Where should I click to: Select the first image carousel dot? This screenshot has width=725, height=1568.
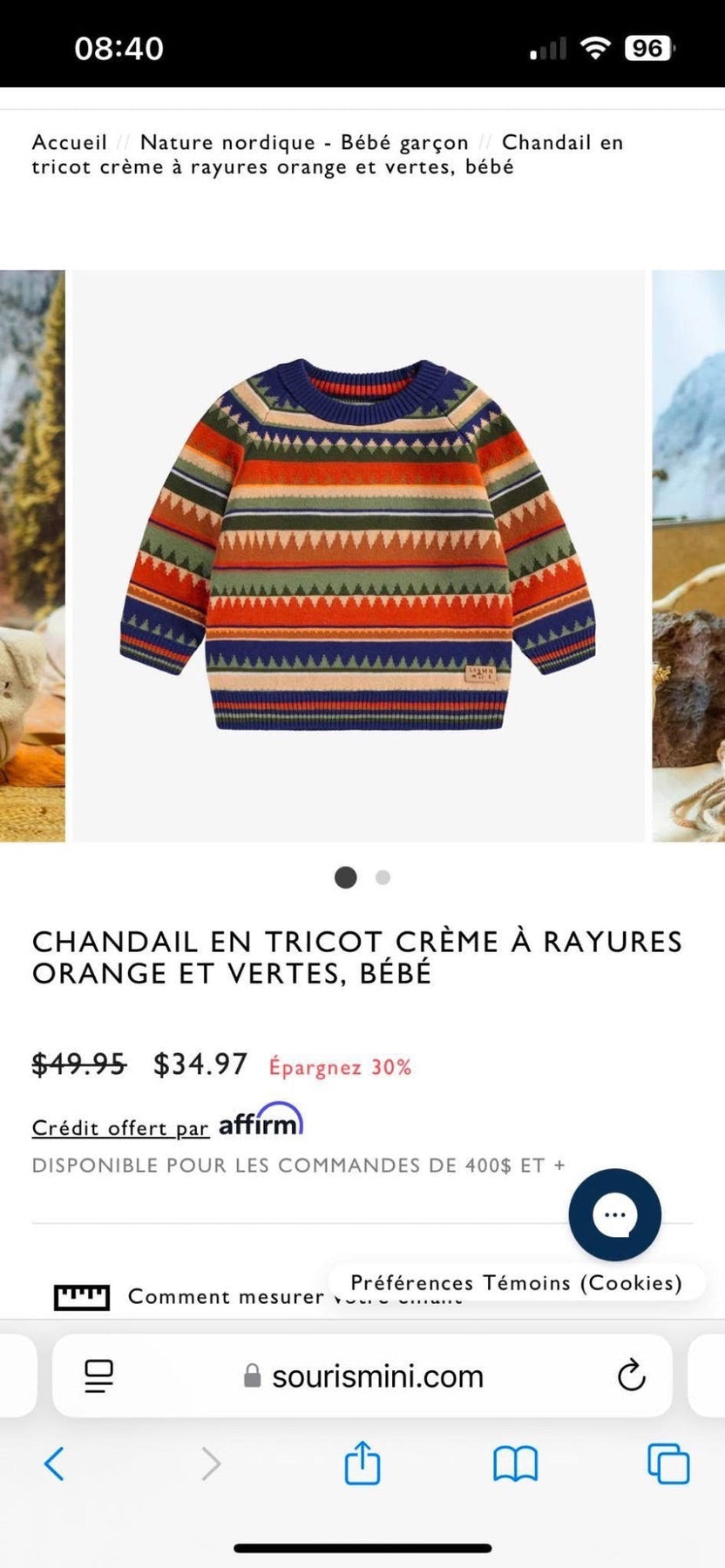click(x=346, y=877)
